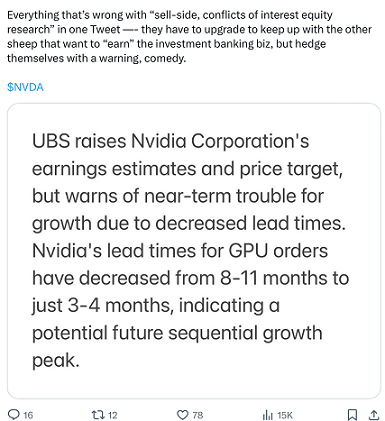Click the reply count 16

click(28, 415)
